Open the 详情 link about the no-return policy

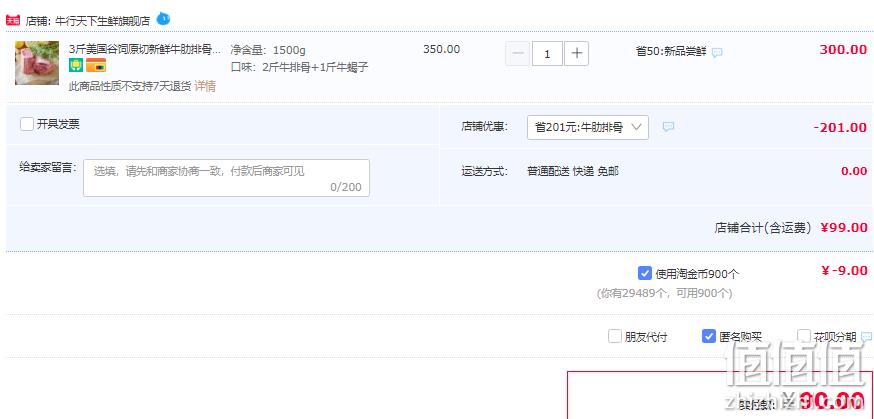pos(205,86)
